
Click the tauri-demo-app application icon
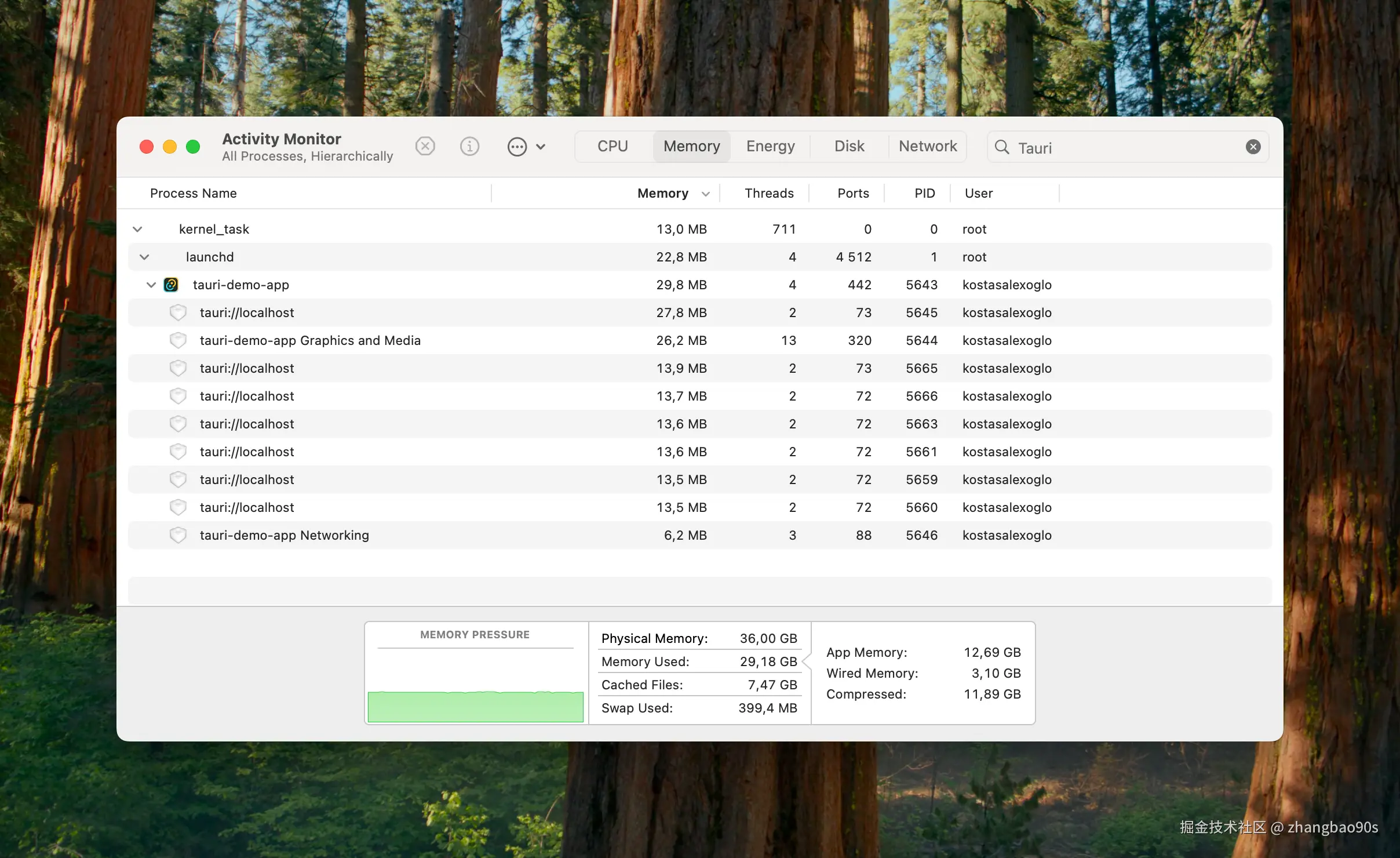pos(171,285)
